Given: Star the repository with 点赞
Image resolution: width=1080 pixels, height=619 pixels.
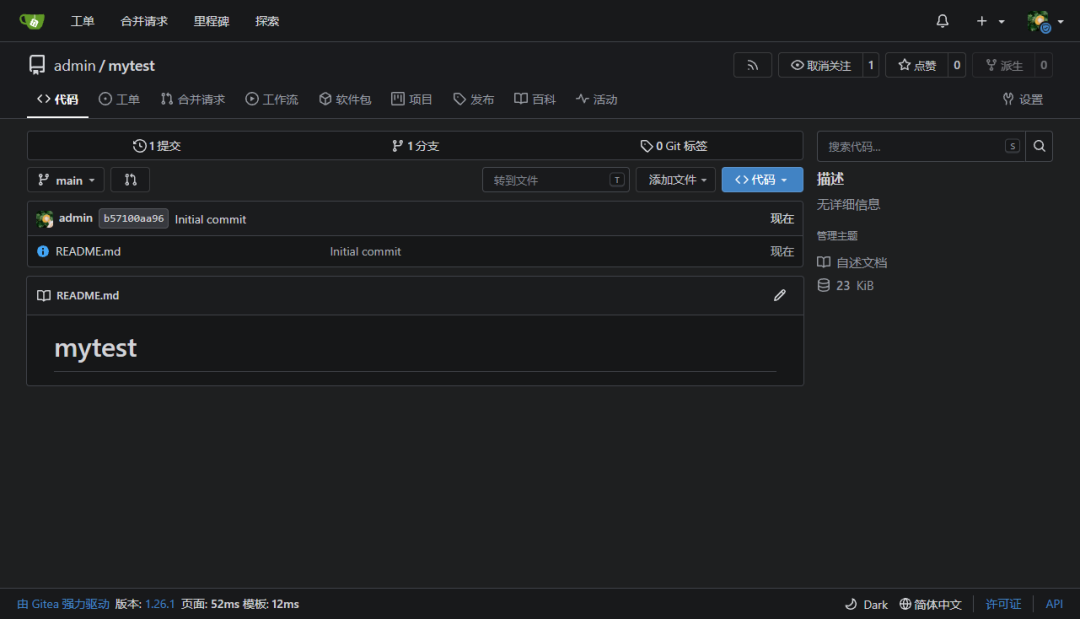Looking at the screenshot, I should 917,65.
